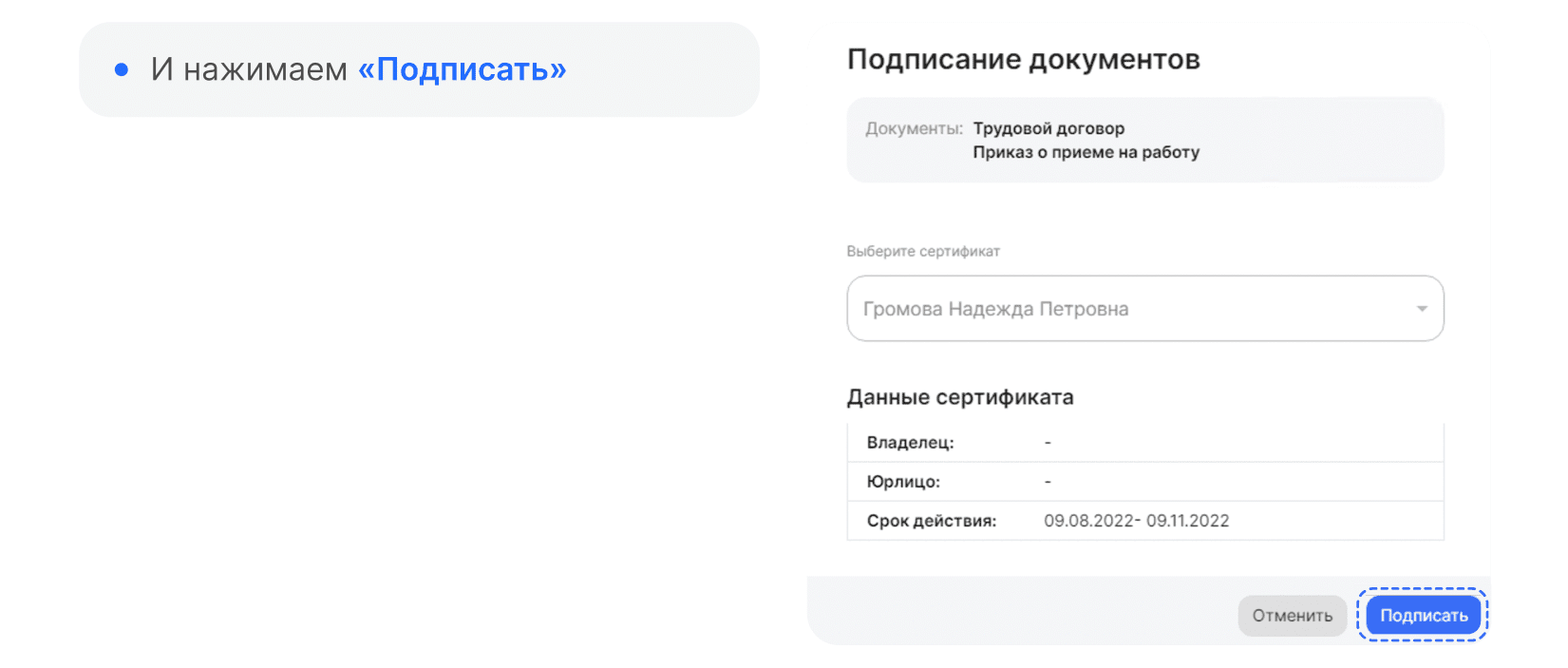Select the Приказ о приеме на работу document
The width and height of the screenshot is (1568, 668).
[x=1086, y=152]
